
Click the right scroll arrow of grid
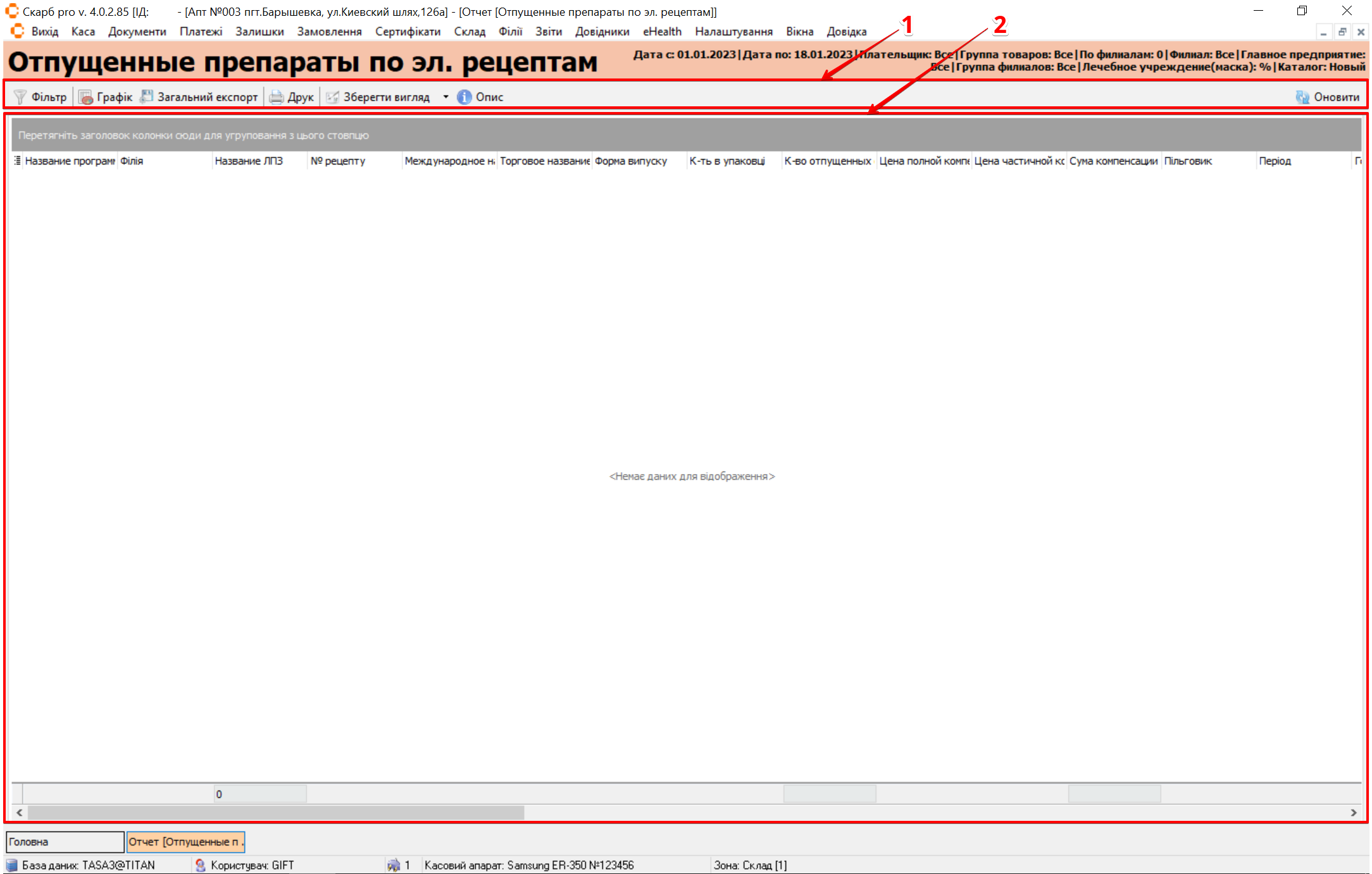click(1354, 813)
